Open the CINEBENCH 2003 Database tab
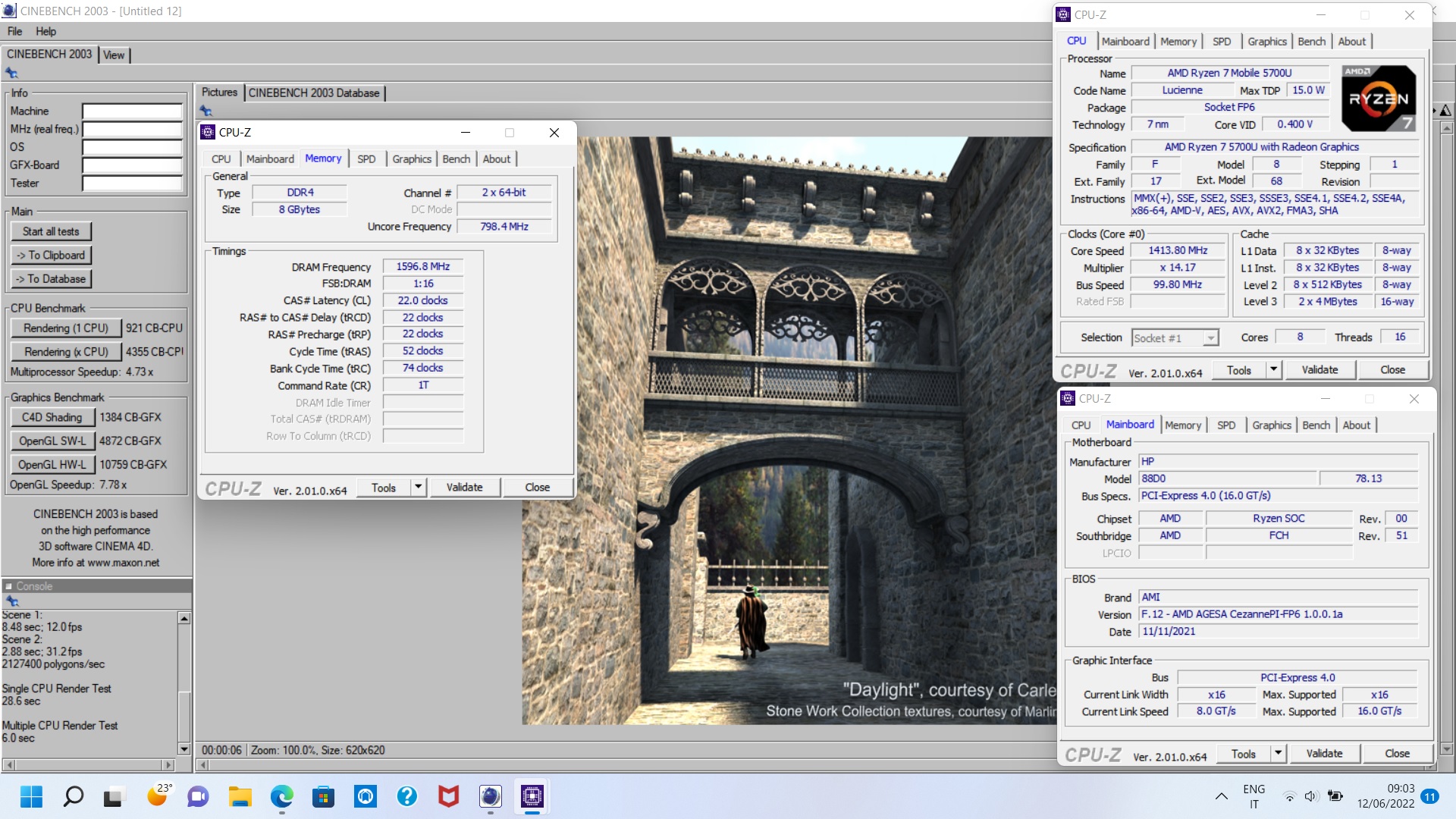This screenshot has height=819, width=1456. (x=314, y=93)
